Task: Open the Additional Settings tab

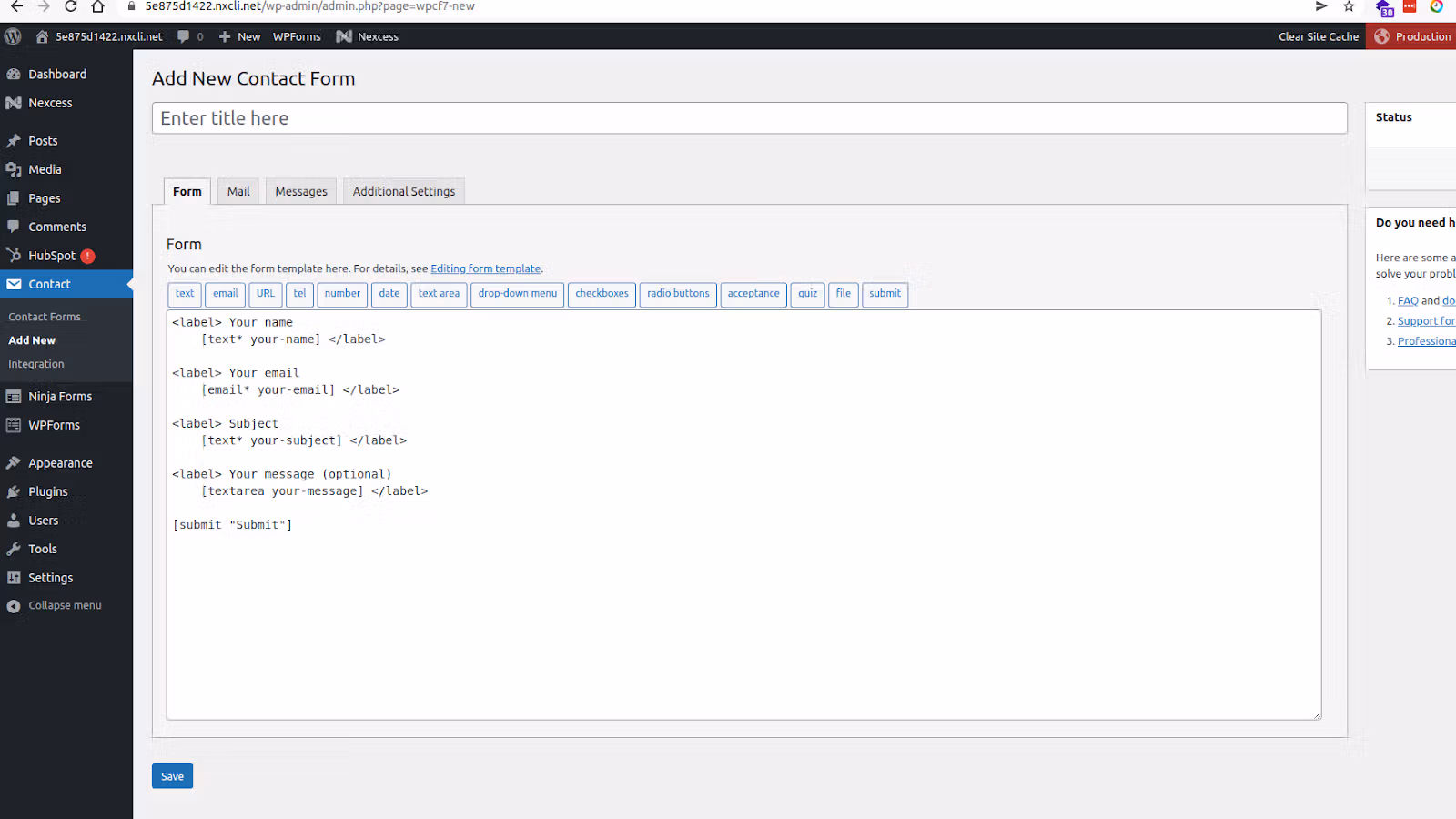Action: 403,191
